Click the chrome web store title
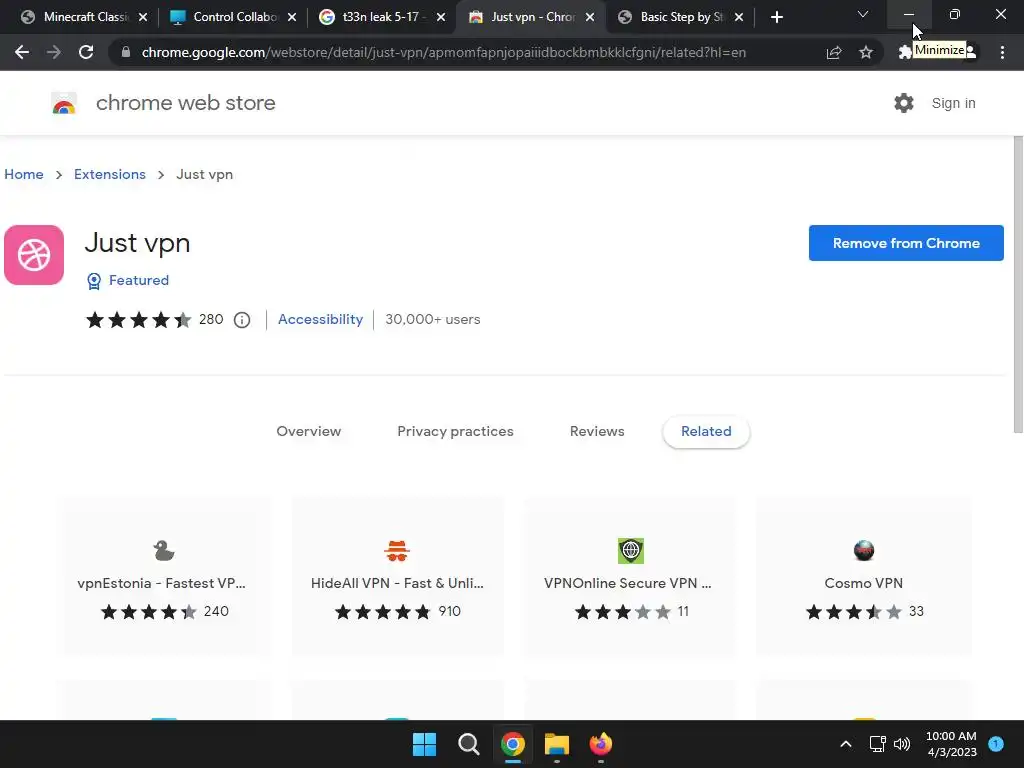The width and height of the screenshot is (1024, 768). point(185,103)
